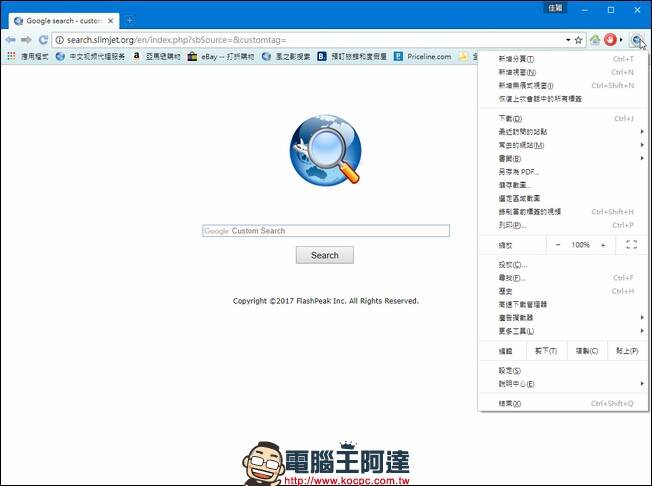Click the Google Custom Search input box
Viewport: 652px width, 486px height.
tap(326, 231)
